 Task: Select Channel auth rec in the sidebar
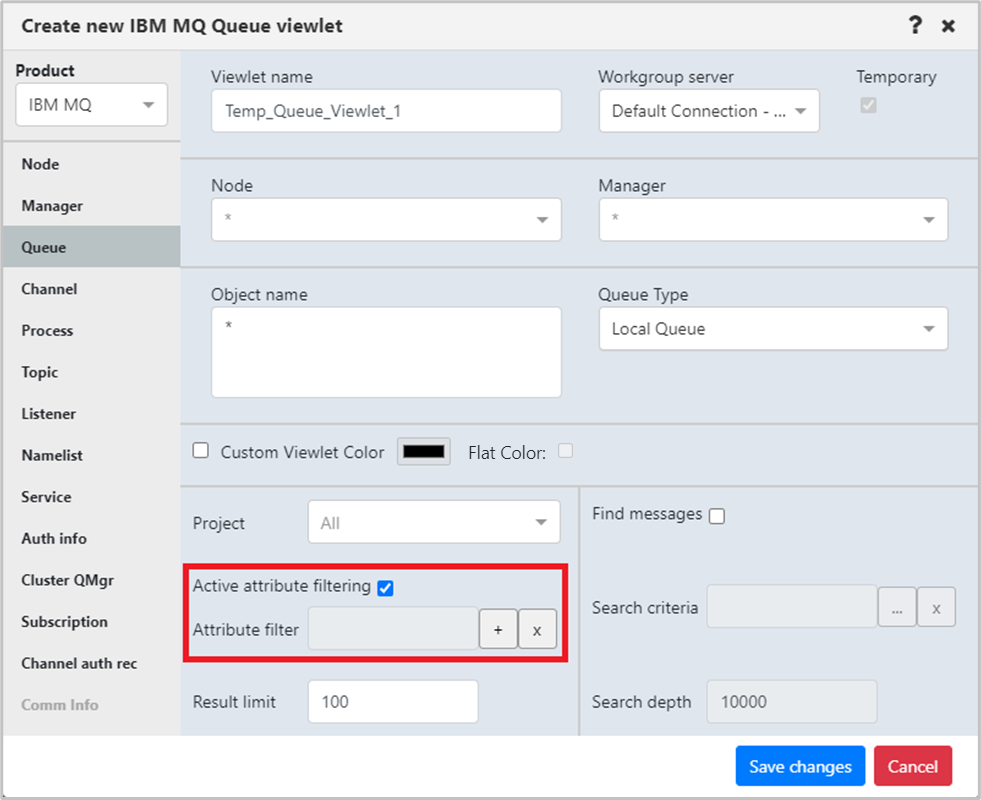91,663
